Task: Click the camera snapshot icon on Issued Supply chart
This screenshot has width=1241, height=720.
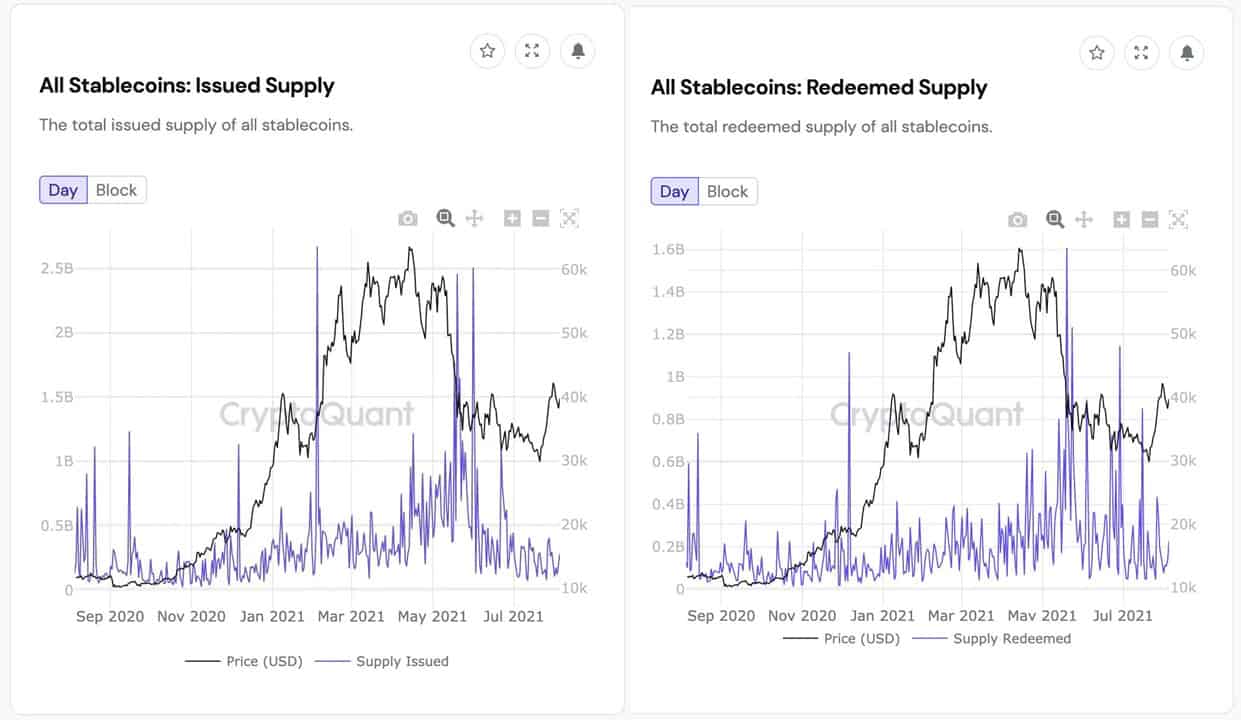Action: pos(408,218)
